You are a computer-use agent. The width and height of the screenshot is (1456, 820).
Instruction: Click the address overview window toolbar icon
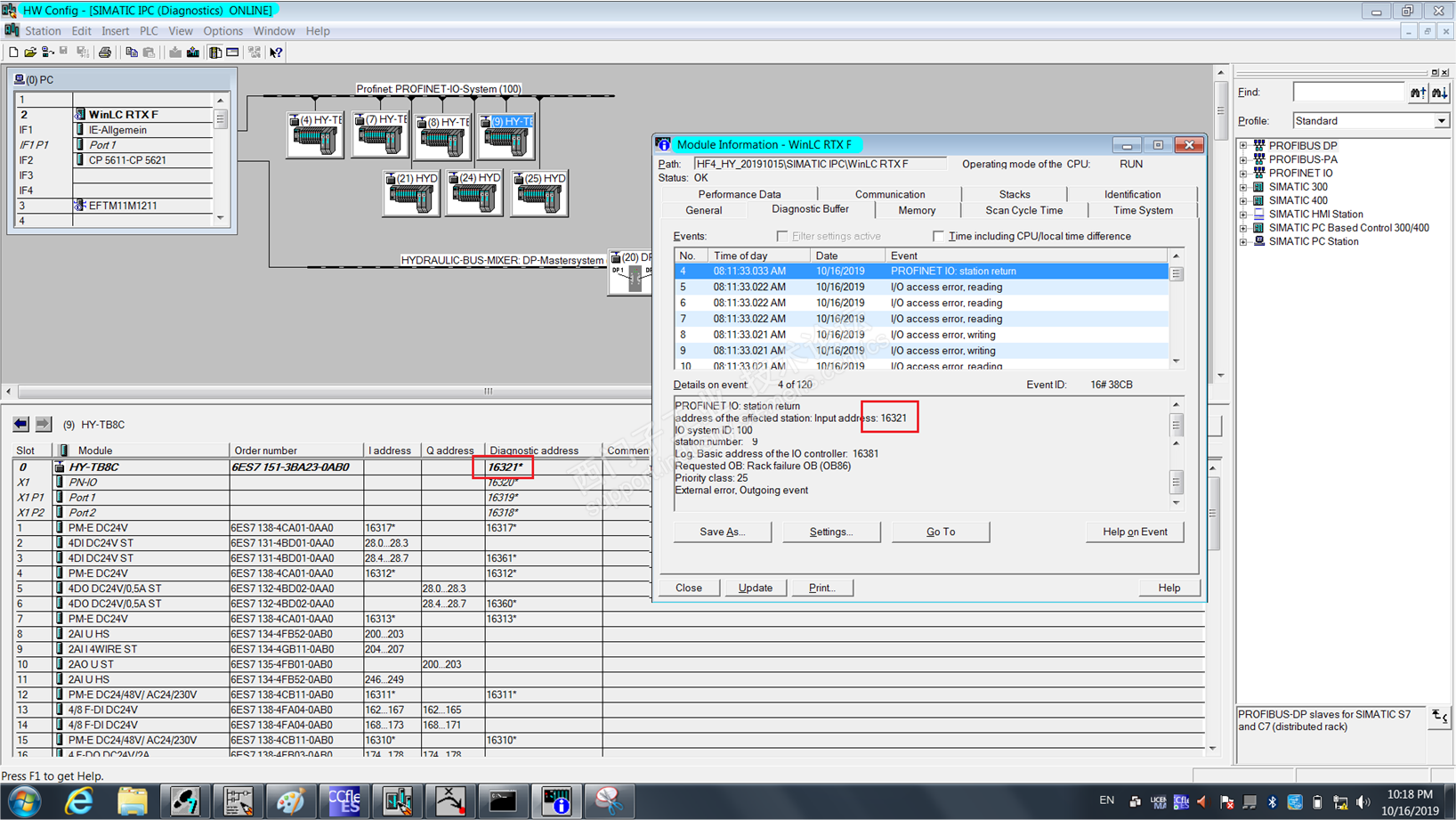(233, 53)
